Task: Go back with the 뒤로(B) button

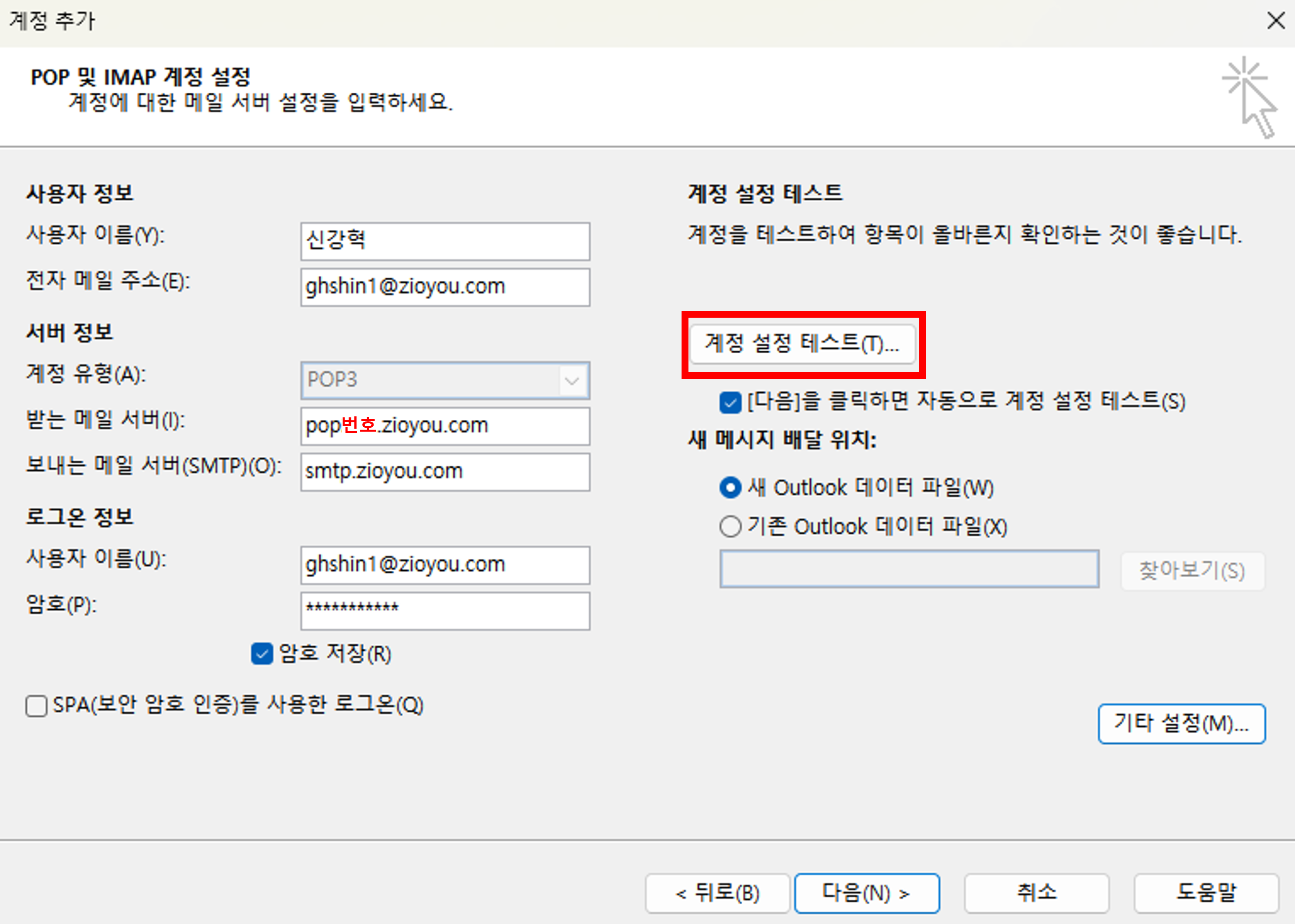Action: tap(717, 893)
